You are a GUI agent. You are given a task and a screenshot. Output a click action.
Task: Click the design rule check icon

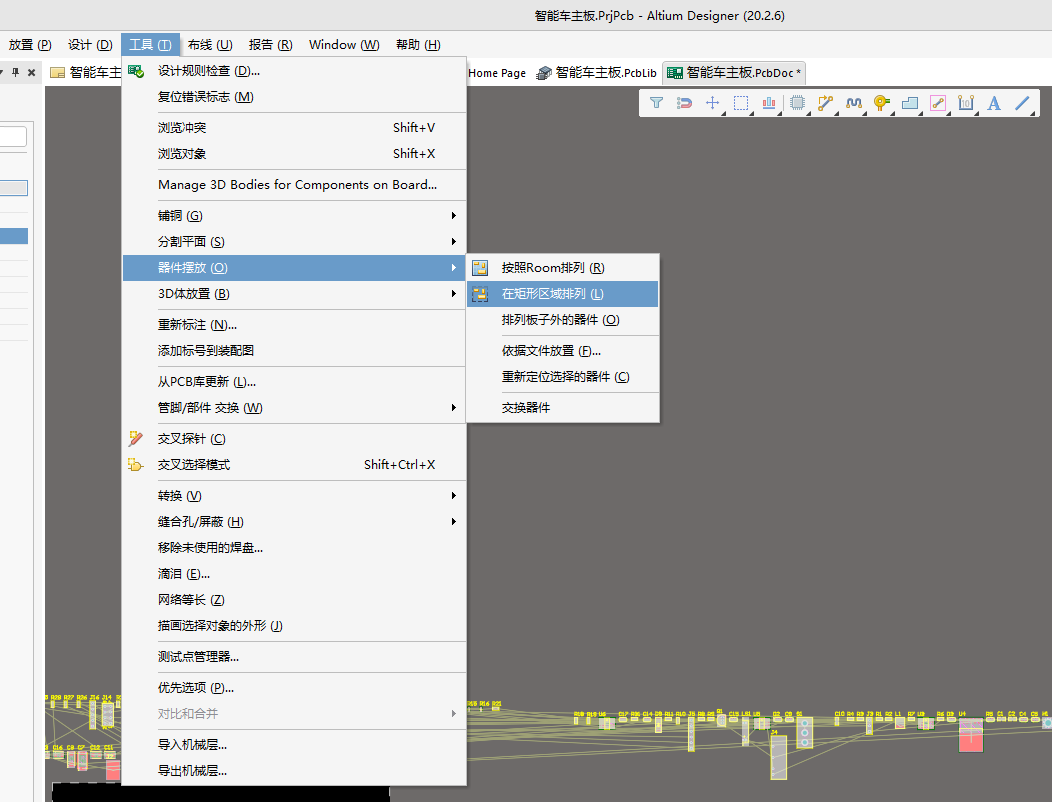(136, 71)
